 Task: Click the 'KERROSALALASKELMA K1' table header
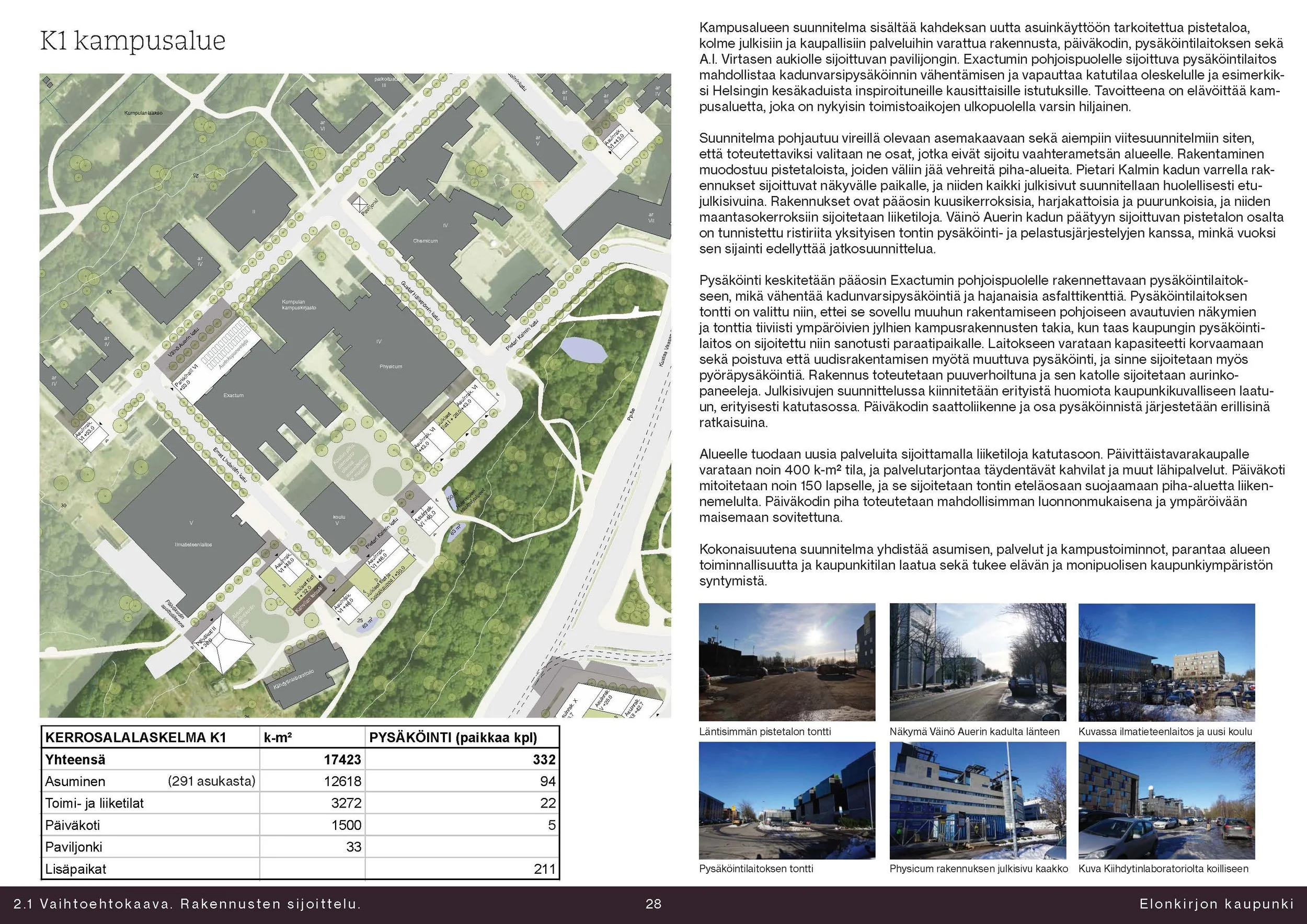coord(135,738)
